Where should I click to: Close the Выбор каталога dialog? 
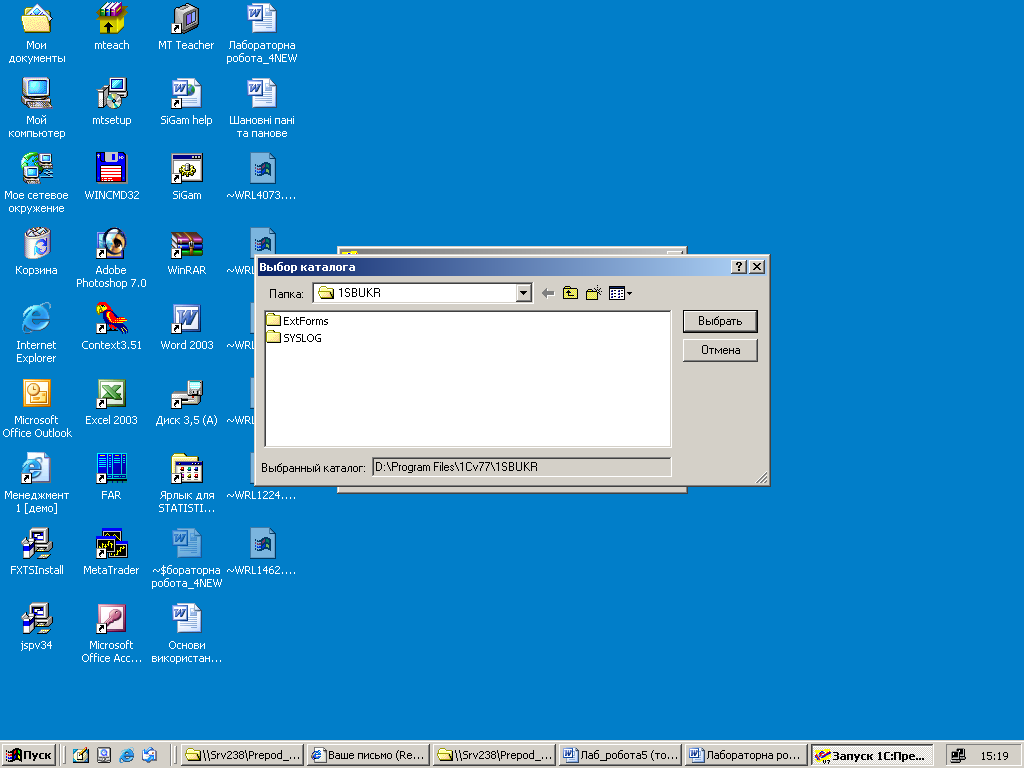click(x=757, y=266)
